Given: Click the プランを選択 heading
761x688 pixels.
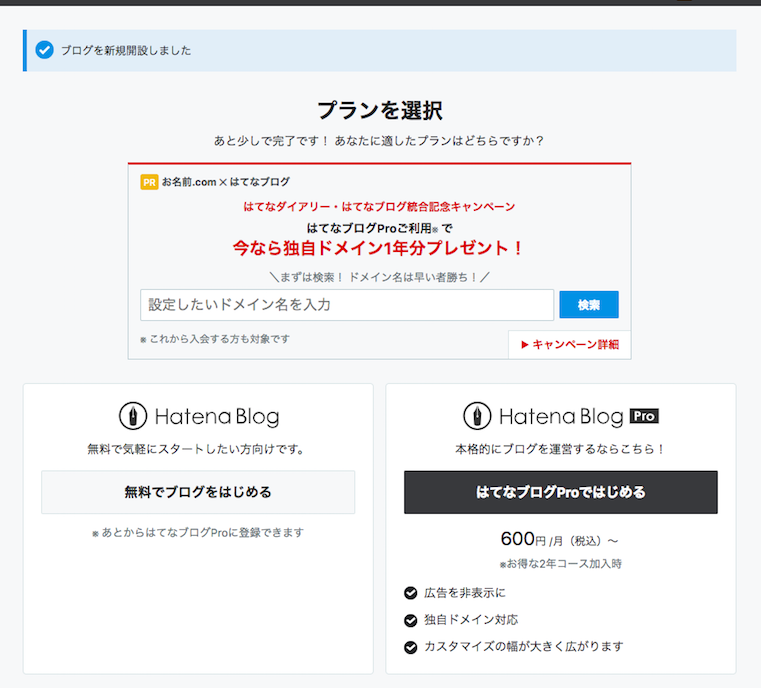Looking at the screenshot, I should pyautogui.click(x=380, y=110).
